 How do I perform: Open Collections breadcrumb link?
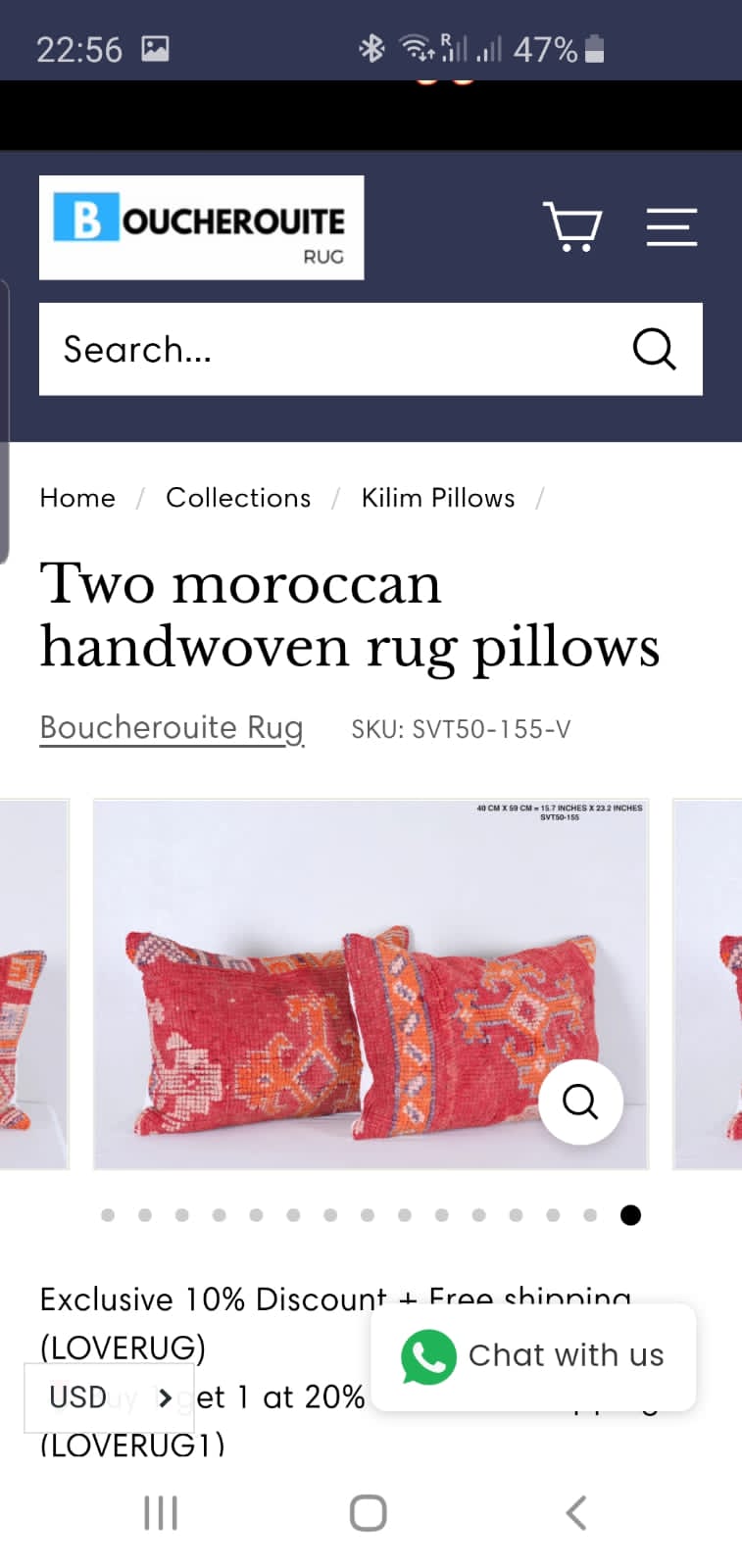(x=238, y=498)
